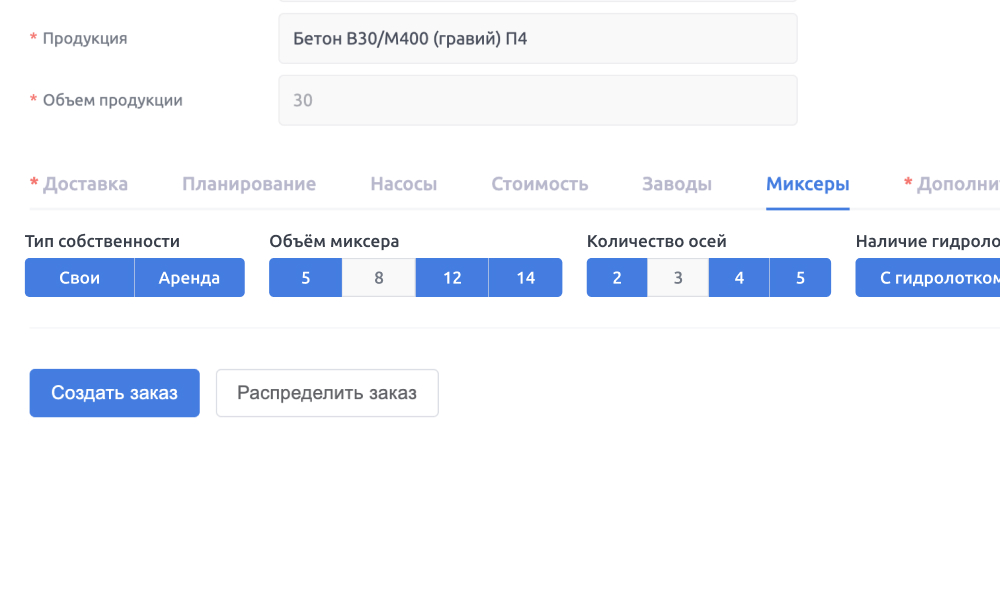Click the "Объем продукции" volume field
The image size is (1000, 600).
click(537, 100)
